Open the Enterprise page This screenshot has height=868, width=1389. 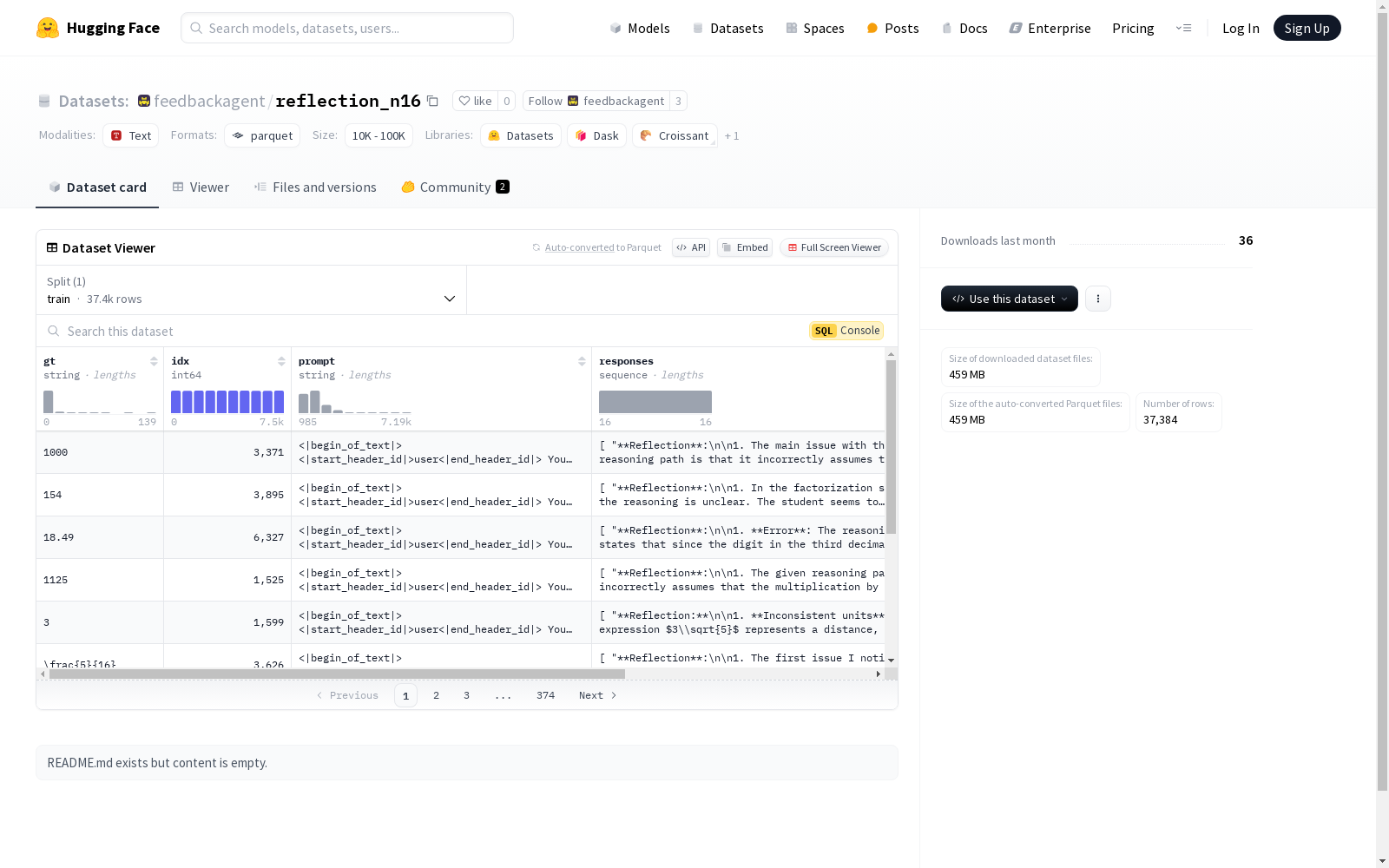[x=1050, y=28]
